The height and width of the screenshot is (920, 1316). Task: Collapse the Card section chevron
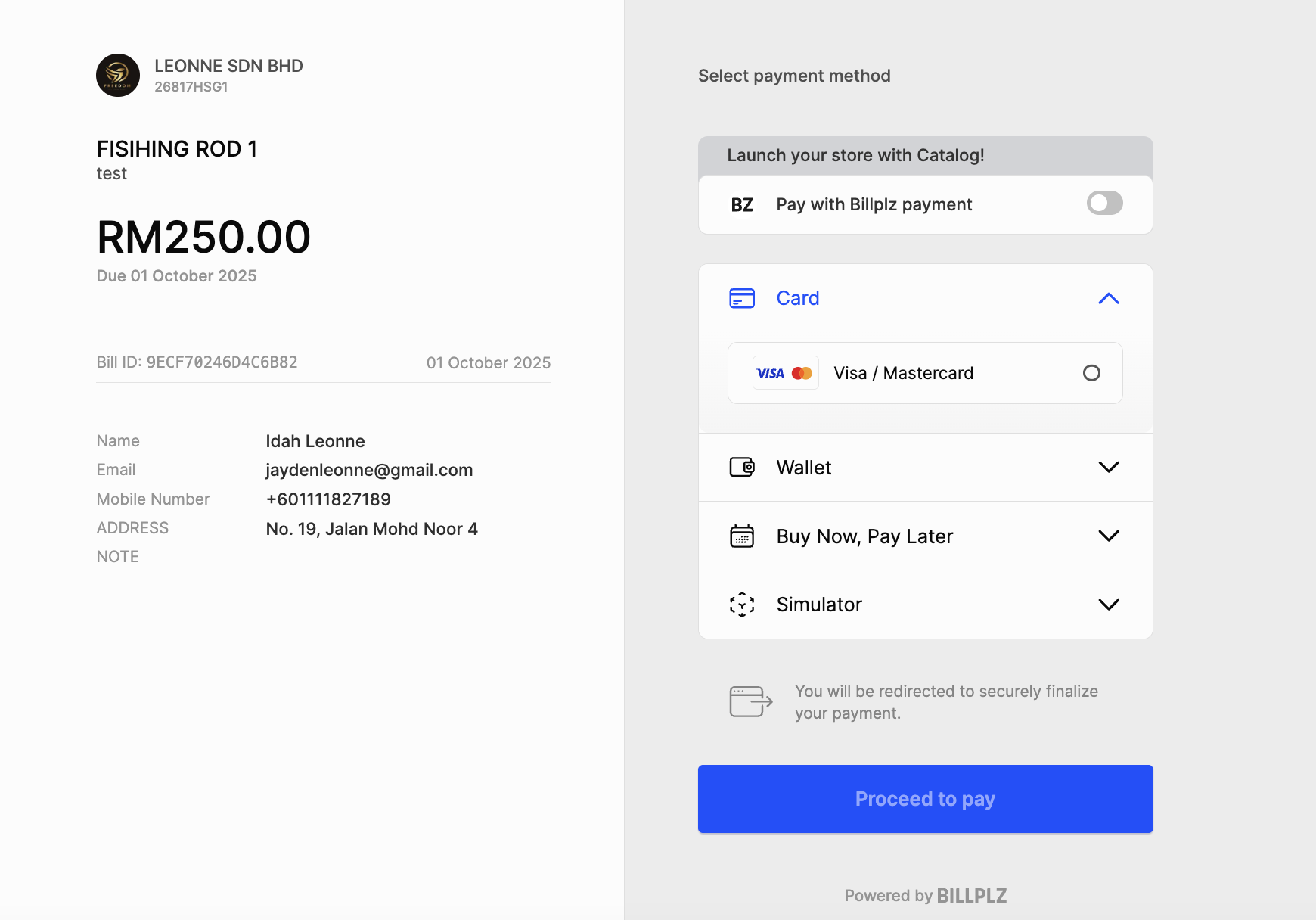1108,299
